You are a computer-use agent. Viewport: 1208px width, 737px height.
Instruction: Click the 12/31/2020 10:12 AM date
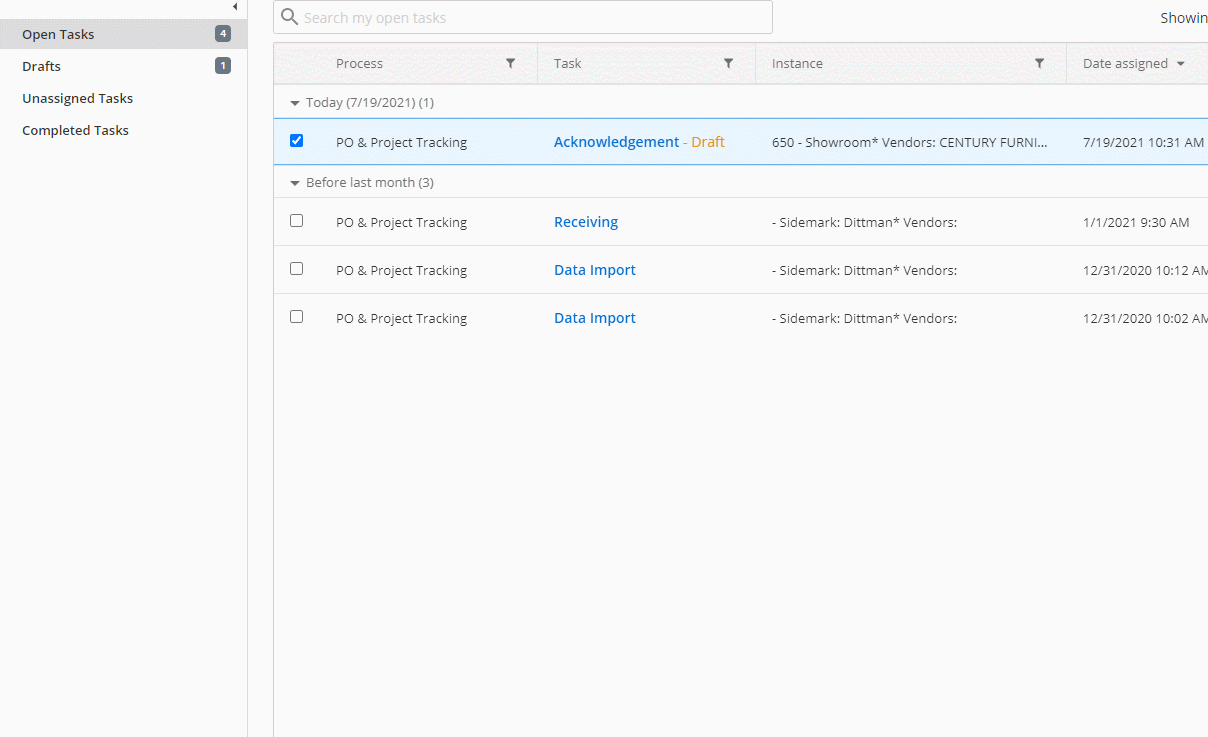1145,270
